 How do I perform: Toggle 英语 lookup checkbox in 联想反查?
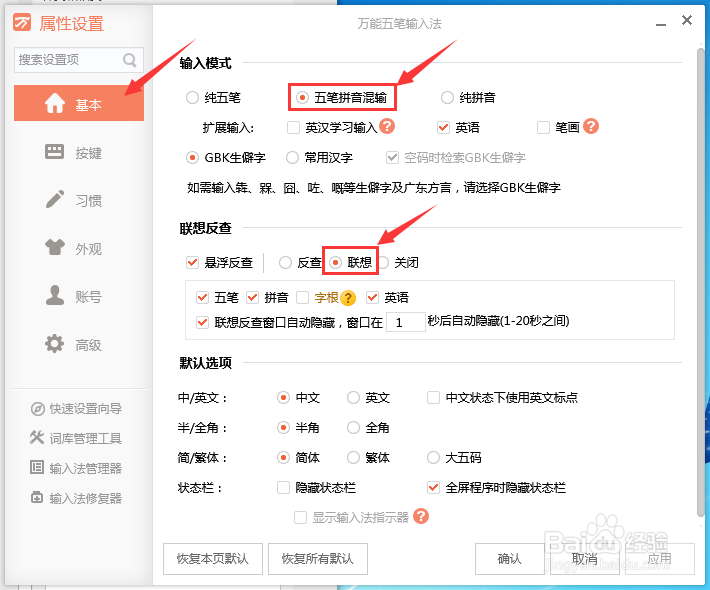(373, 297)
